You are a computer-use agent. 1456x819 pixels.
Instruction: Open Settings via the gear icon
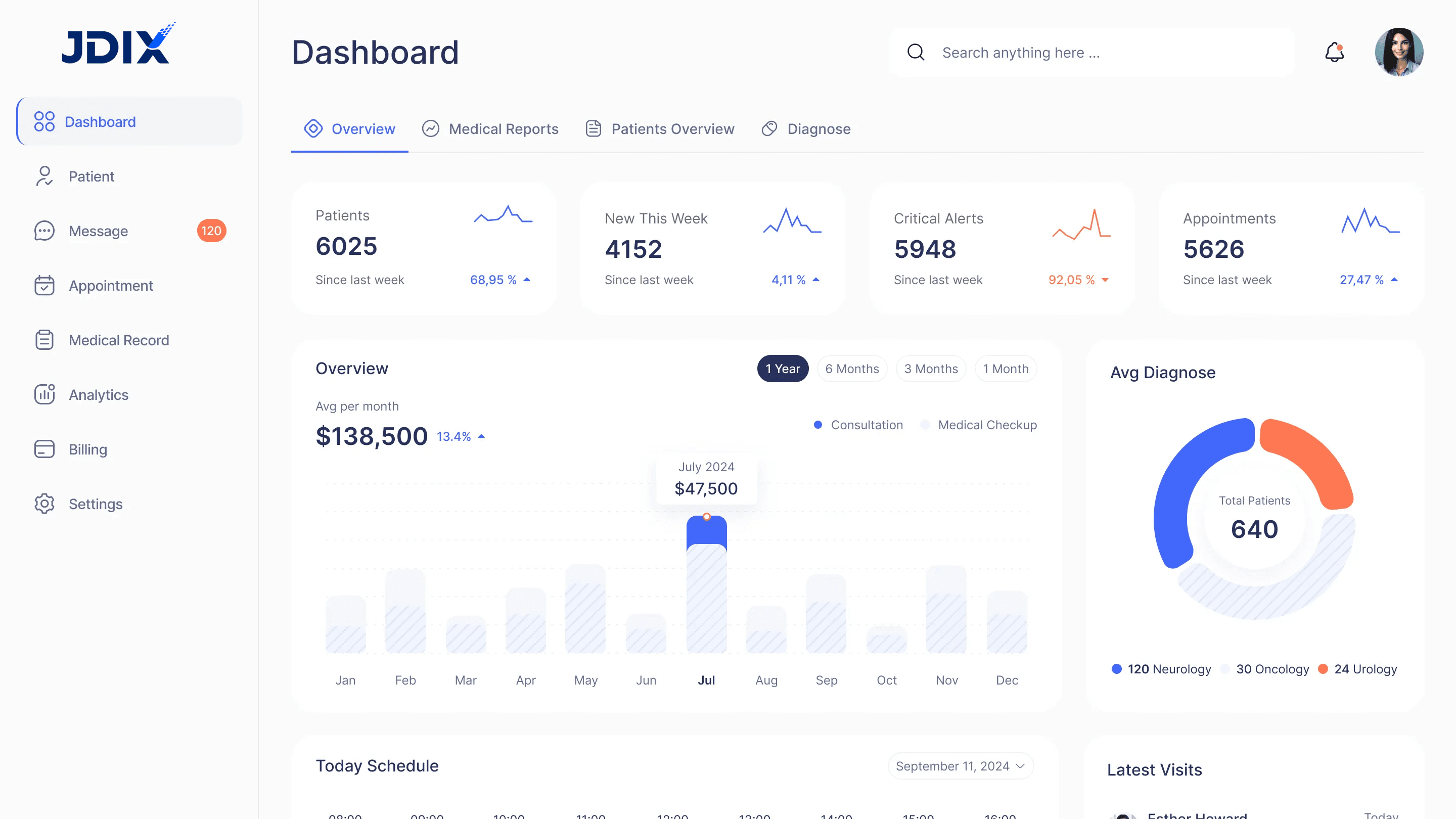44,504
